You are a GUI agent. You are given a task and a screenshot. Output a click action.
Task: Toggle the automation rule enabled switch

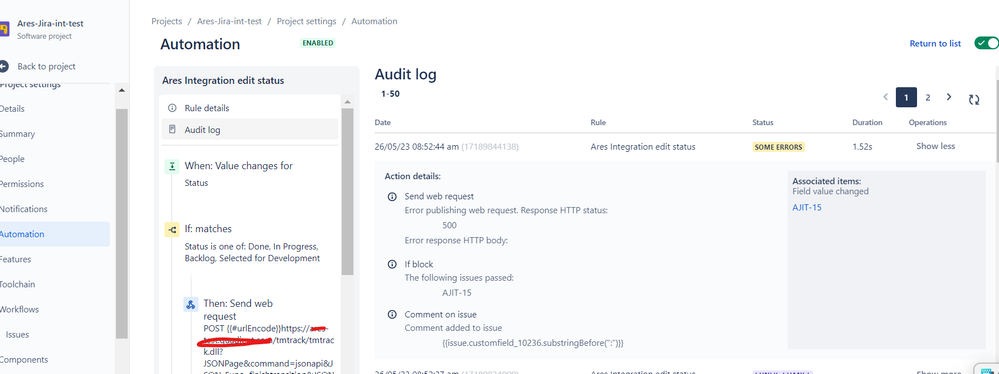tap(986, 43)
